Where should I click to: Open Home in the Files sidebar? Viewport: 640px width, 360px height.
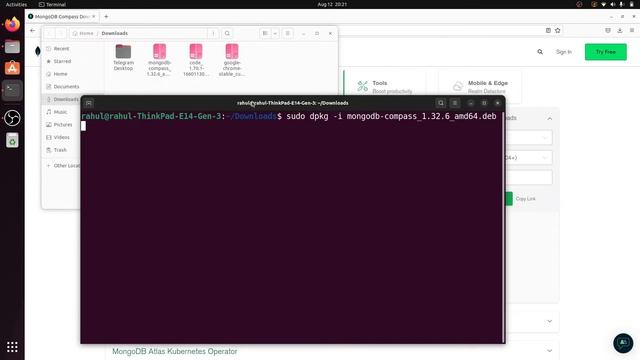pyautogui.click(x=60, y=74)
